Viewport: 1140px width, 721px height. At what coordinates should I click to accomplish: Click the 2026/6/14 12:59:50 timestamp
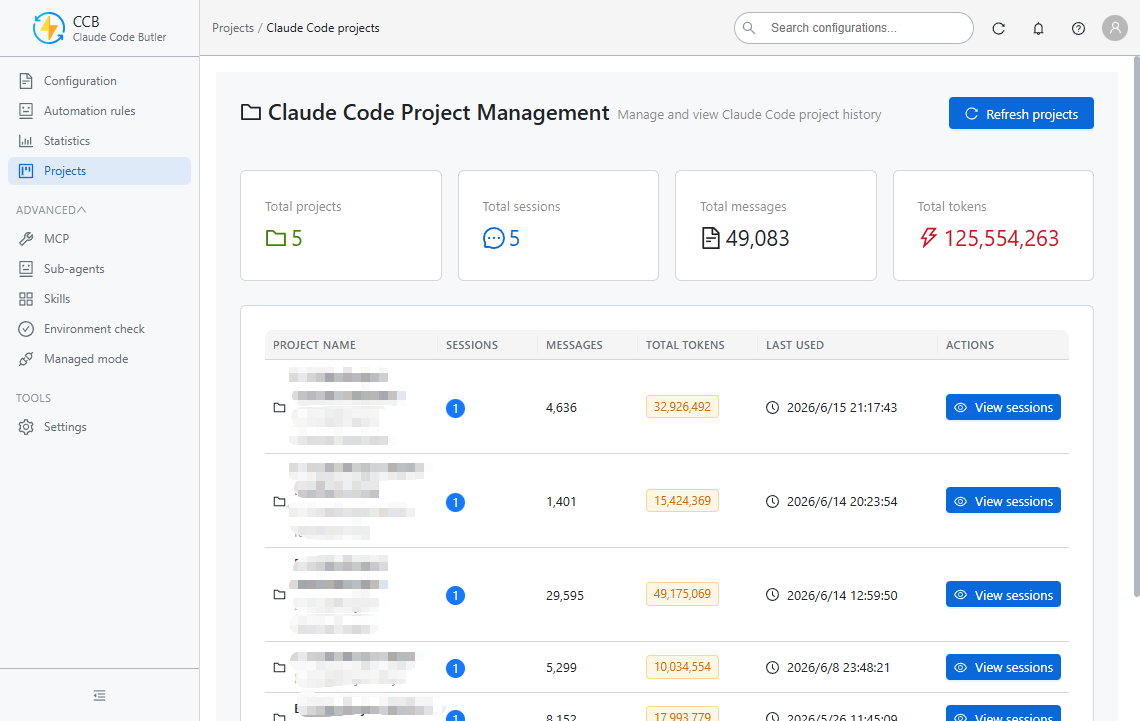click(842, 595)
